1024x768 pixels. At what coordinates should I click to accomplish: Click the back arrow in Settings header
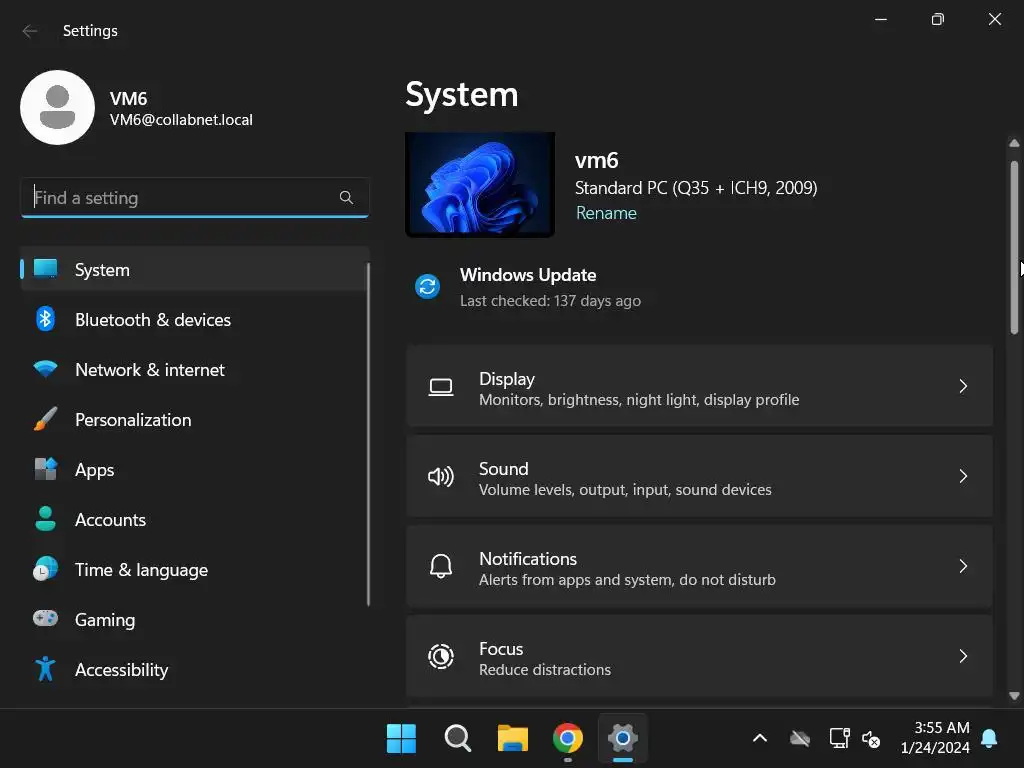(29, 31)
